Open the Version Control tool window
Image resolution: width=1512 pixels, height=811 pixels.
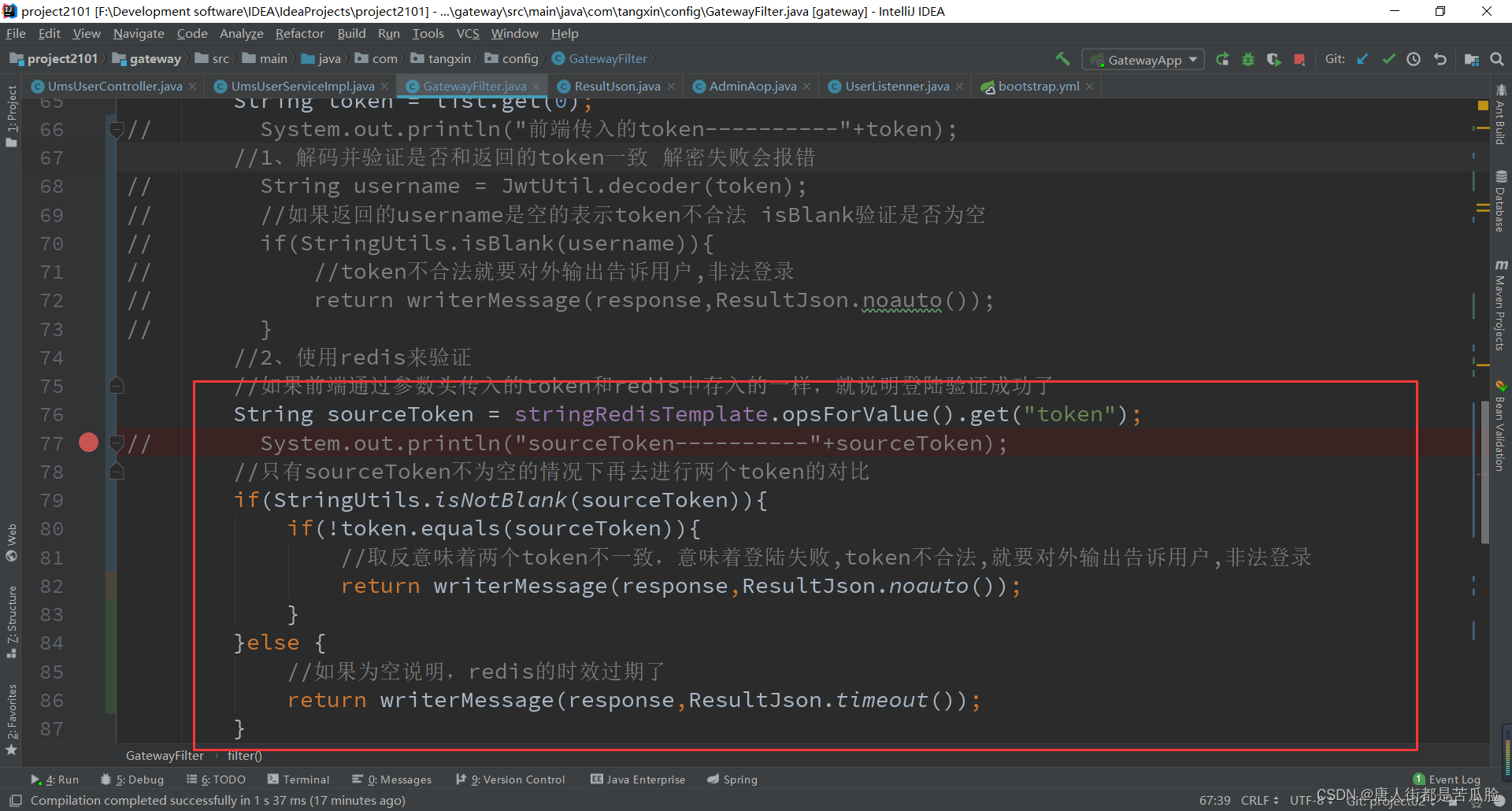511,780
